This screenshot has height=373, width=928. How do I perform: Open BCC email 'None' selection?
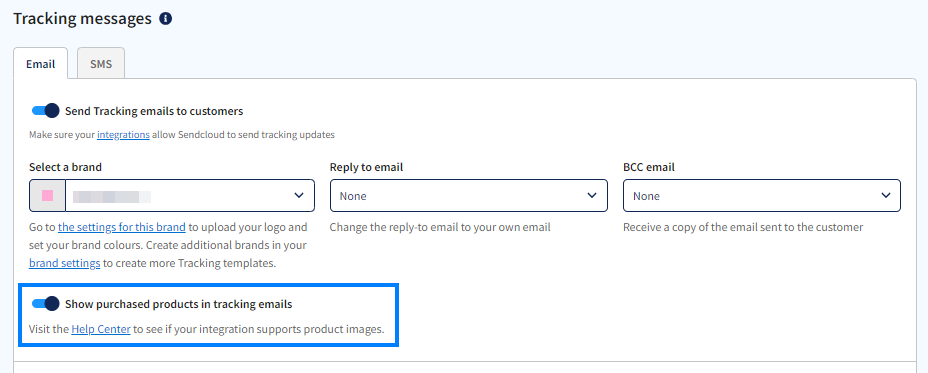click(762, 195)
